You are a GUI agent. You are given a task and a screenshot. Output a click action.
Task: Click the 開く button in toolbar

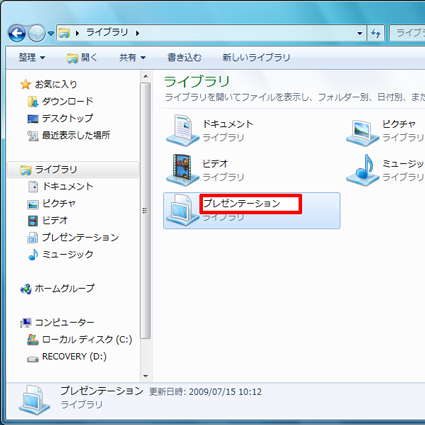click(82, 58)
